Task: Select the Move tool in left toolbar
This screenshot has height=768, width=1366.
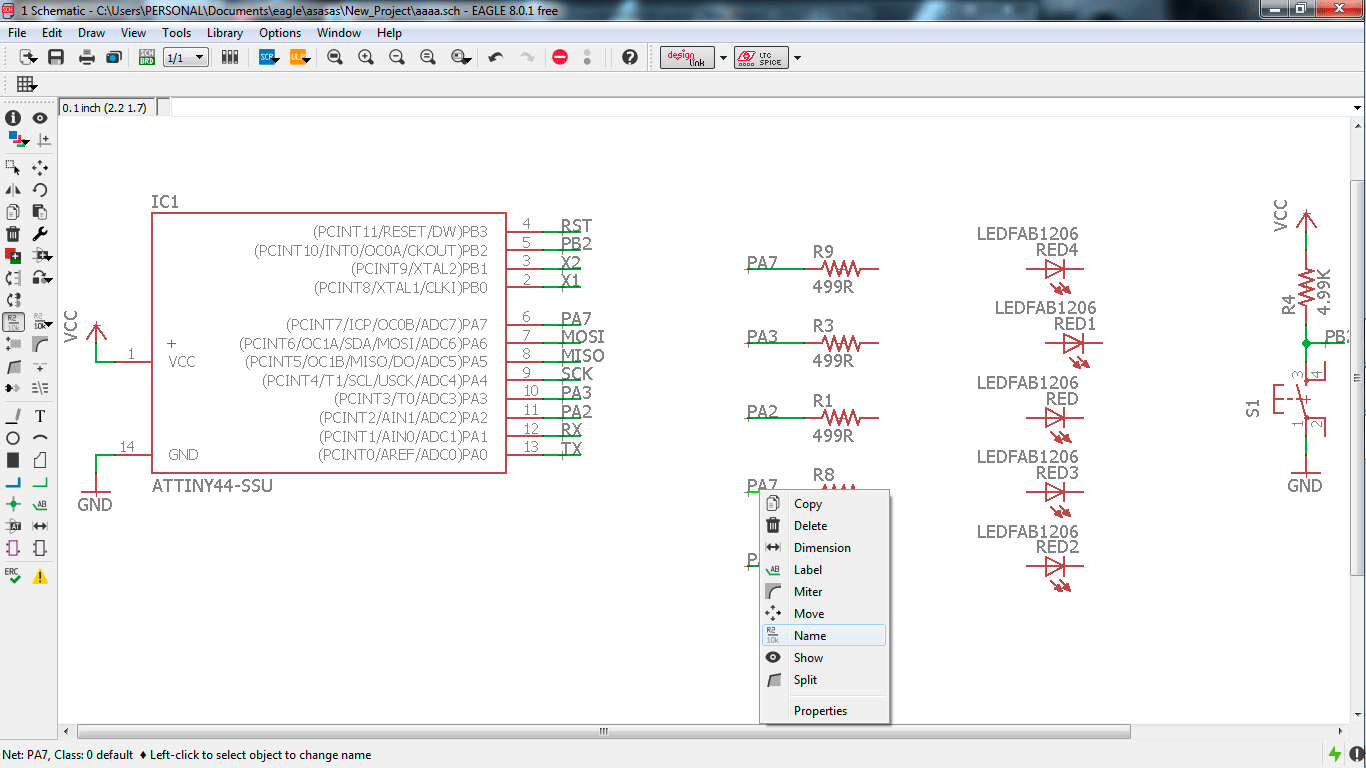Action: coord(40,168)
